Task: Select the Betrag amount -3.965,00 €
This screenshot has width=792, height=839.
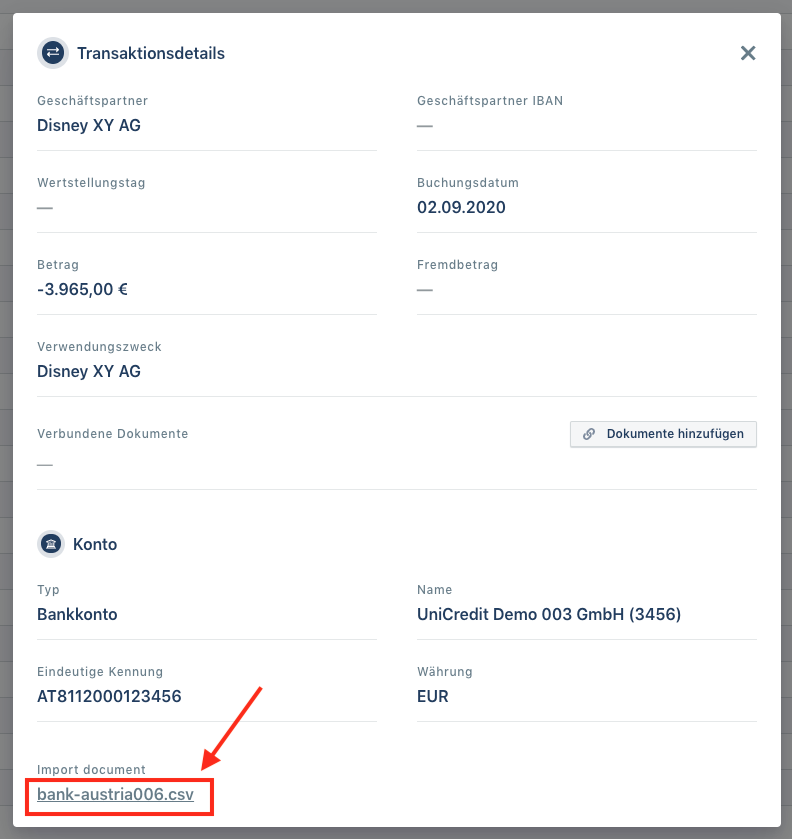Action: [83, 290]
